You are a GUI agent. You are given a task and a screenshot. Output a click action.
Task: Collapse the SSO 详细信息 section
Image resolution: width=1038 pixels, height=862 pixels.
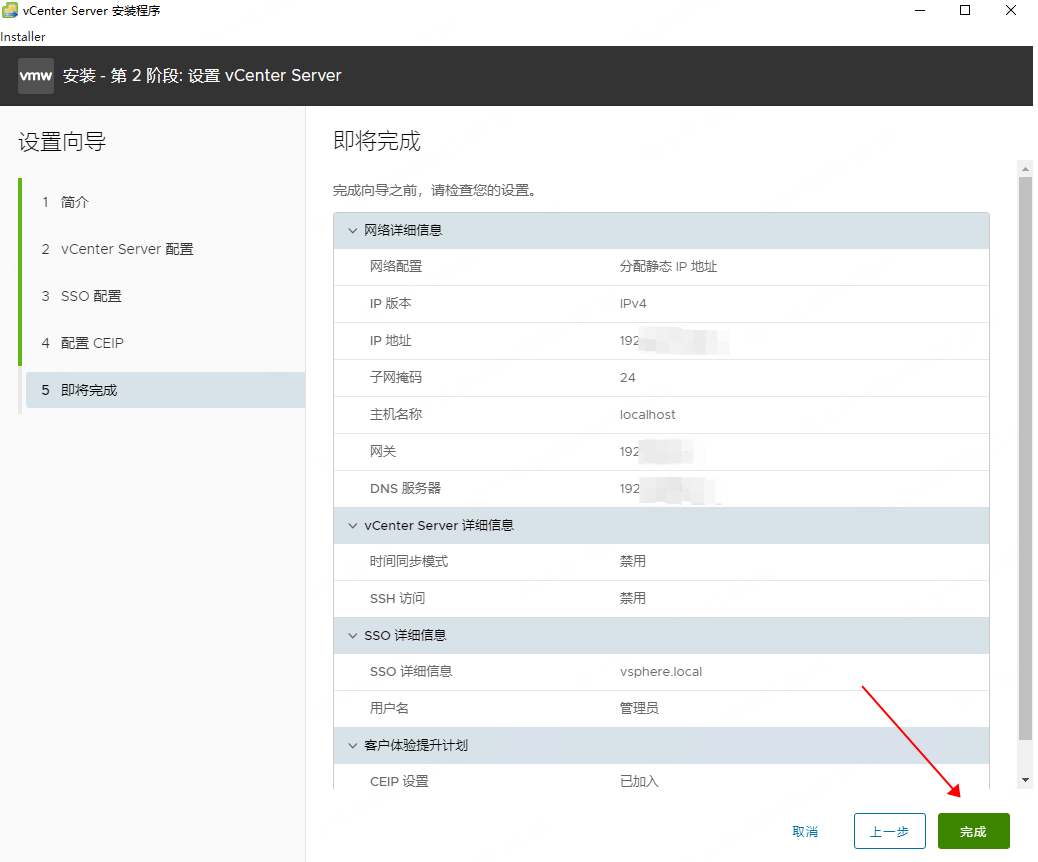tap(352, 635)
